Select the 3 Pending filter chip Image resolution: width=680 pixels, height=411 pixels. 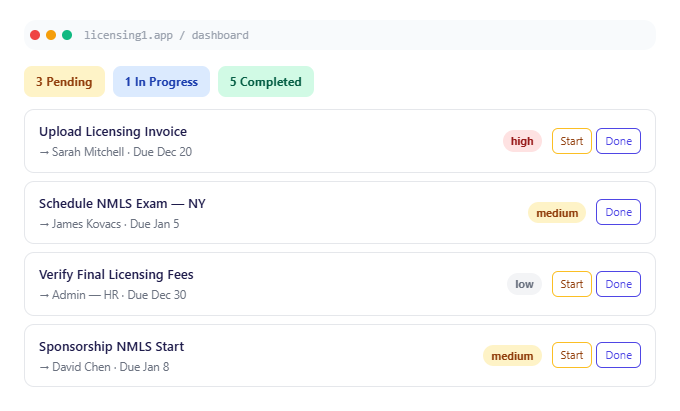[x=64, y=82]
